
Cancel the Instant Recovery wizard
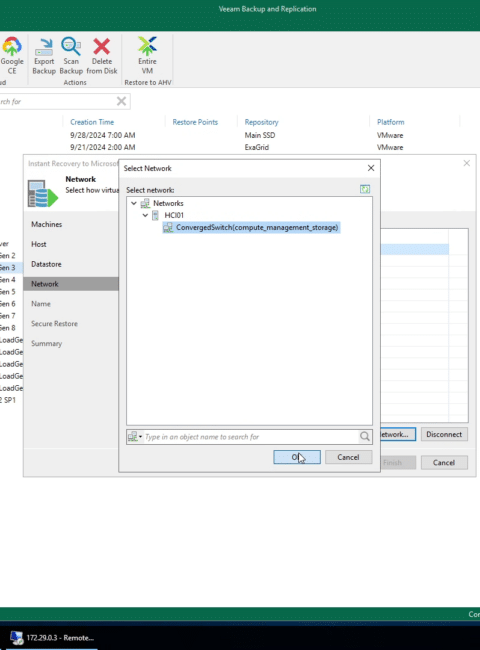pyautogui.click(x=444, y=462)
